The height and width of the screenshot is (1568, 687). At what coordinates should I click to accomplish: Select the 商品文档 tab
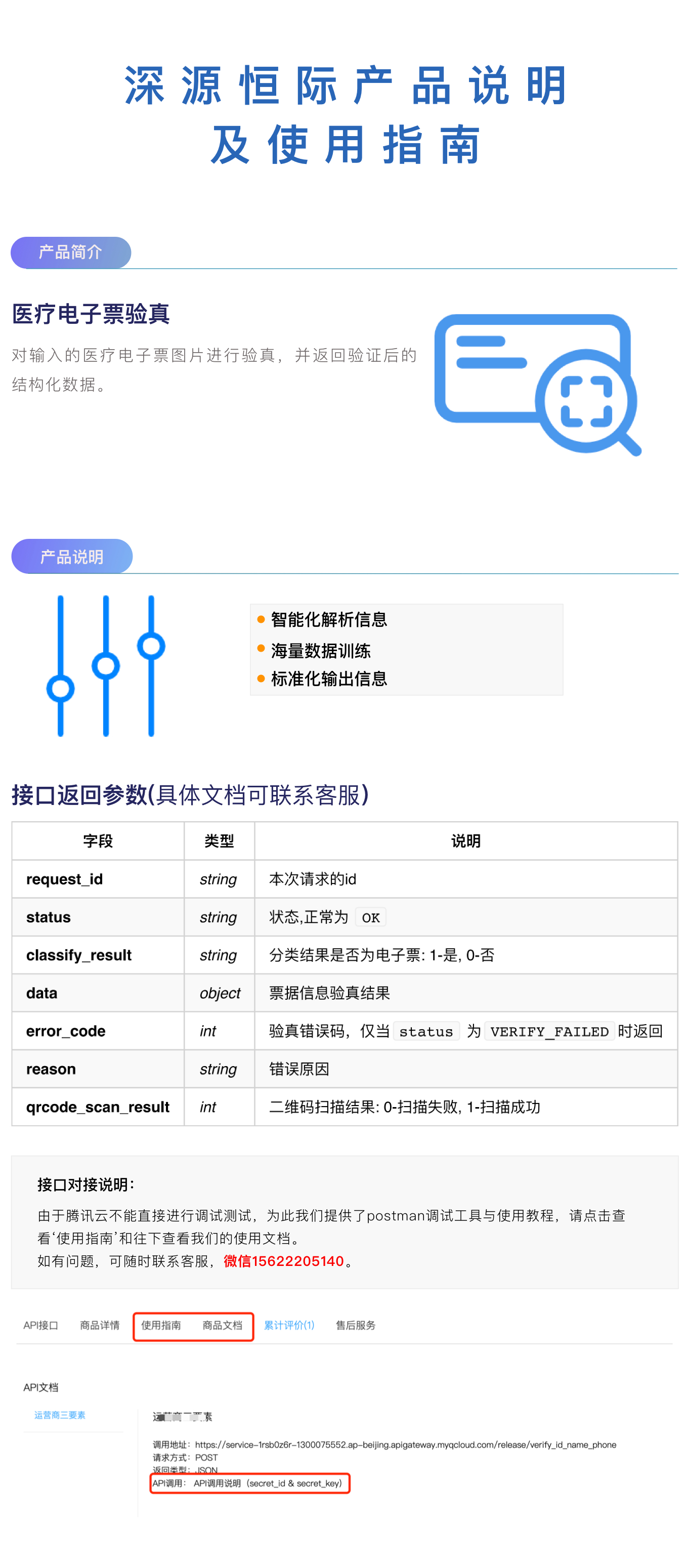[222, 1325]
